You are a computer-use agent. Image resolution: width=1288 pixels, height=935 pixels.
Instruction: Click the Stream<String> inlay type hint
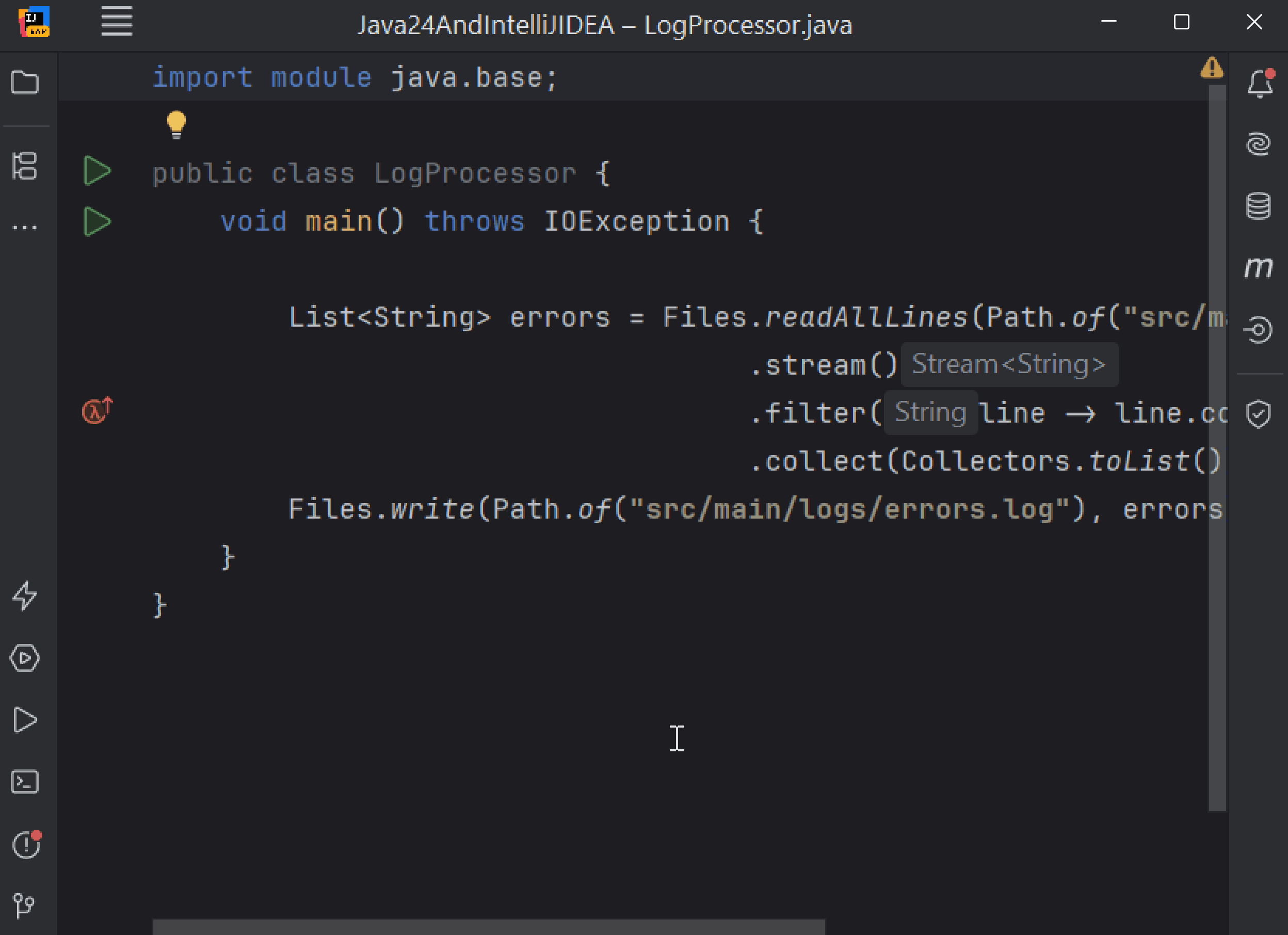1009,364
